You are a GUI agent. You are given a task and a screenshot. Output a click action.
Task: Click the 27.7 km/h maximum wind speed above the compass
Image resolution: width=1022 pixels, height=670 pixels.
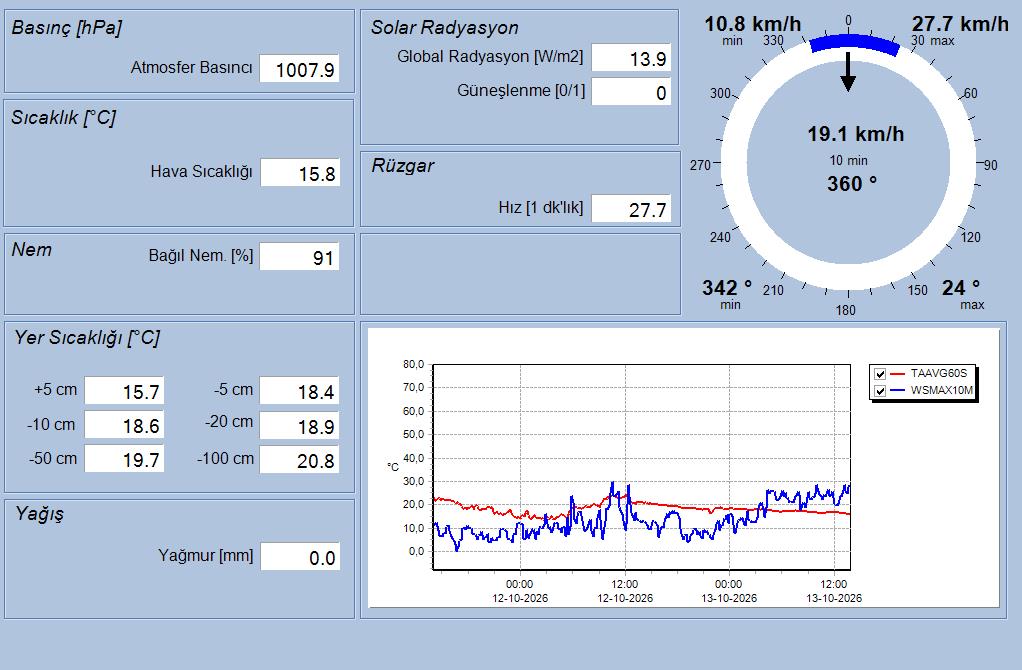click(x=960, y=24)
